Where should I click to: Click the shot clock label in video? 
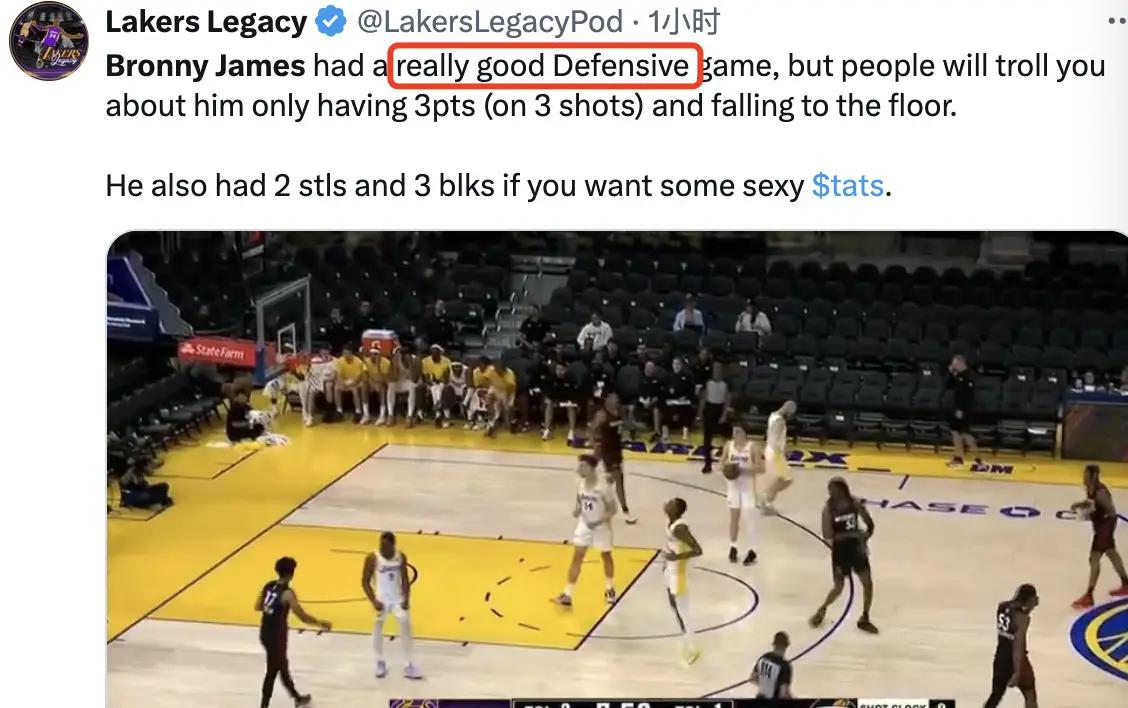click(887, 703)
